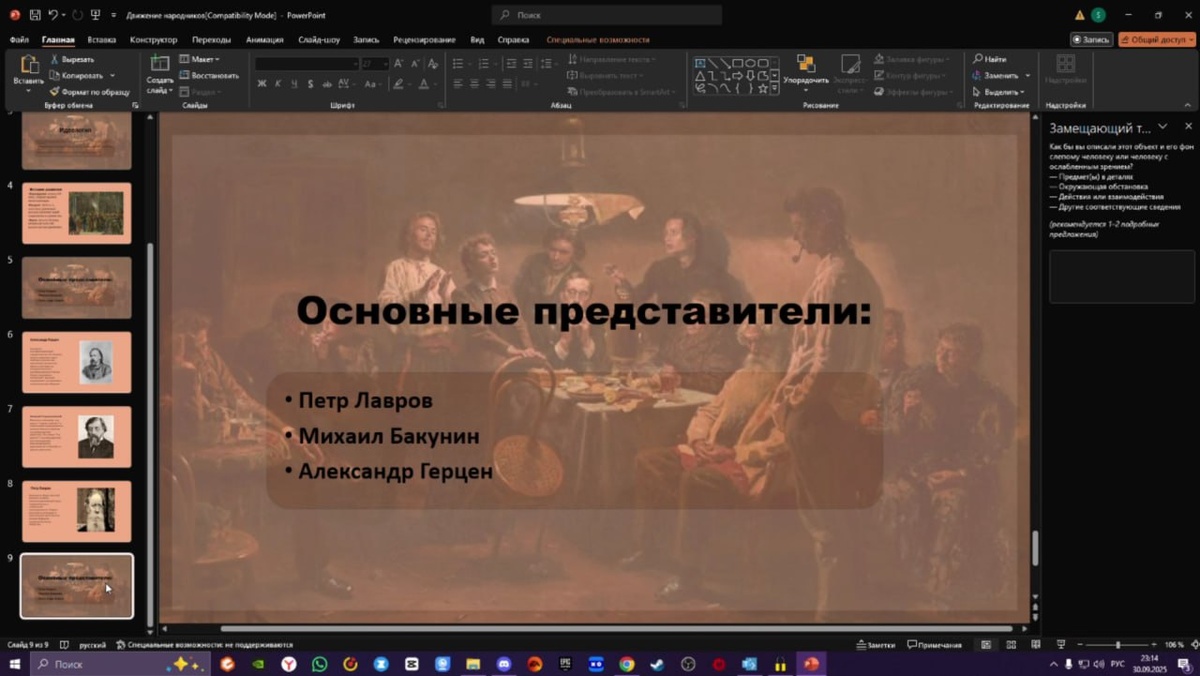Close the alt text (Замещающий текст) pane
The width and height of the screenshot is (1200, 676).
coord(1188,127)
